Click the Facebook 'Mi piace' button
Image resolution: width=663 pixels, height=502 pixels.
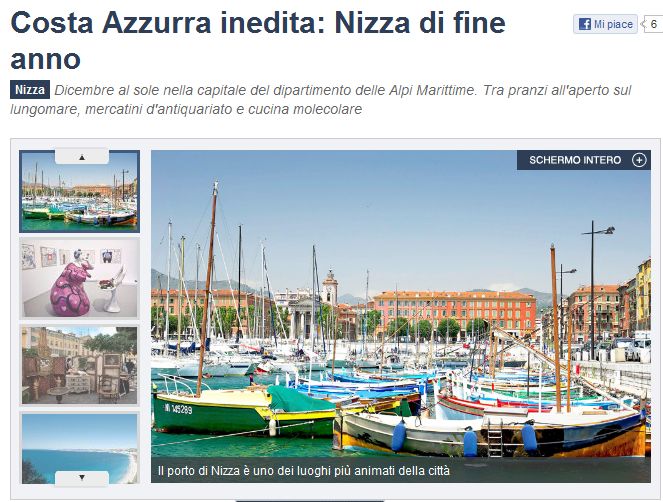point(605,24)
